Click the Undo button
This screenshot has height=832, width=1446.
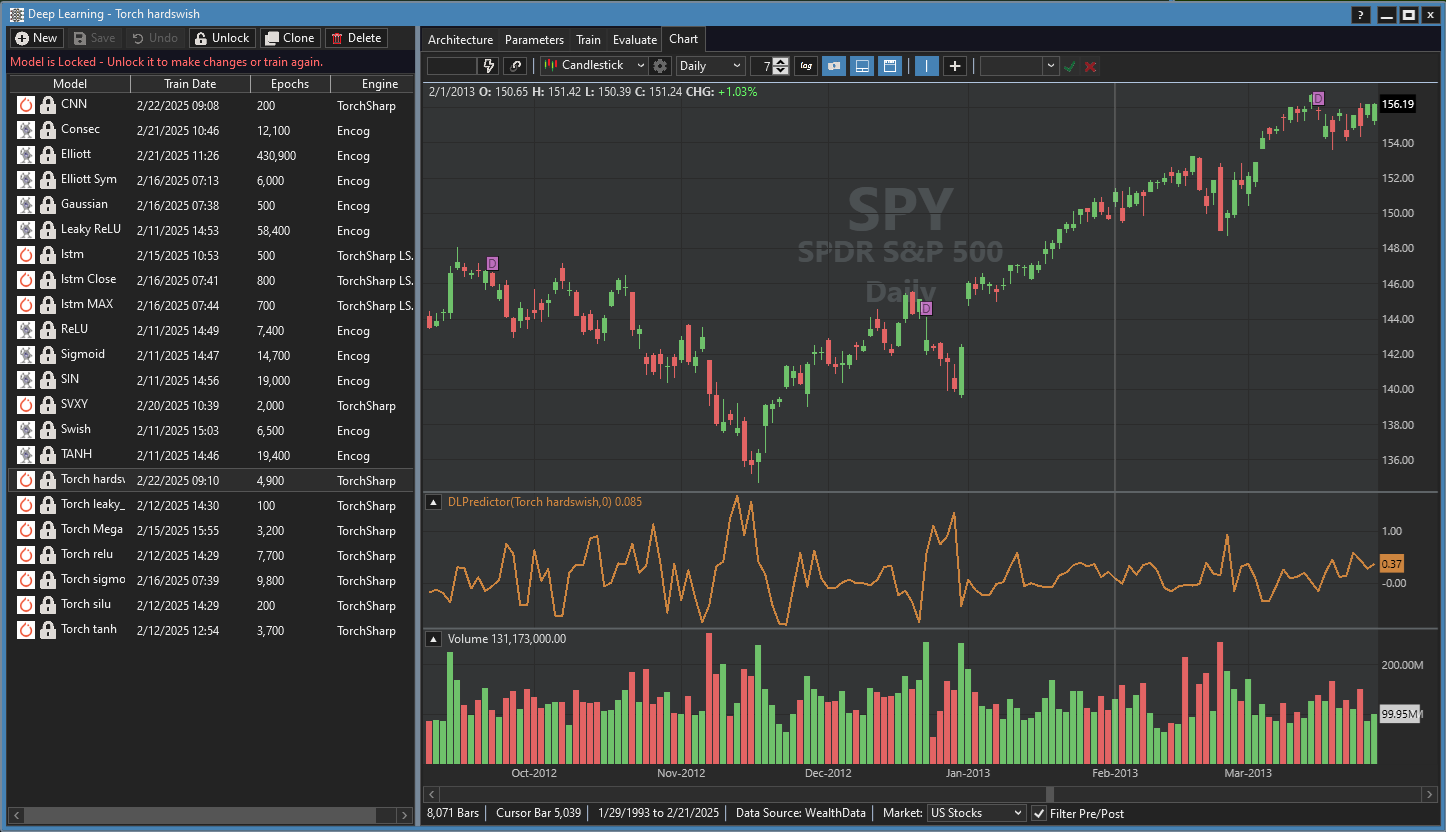coord(155,38)
